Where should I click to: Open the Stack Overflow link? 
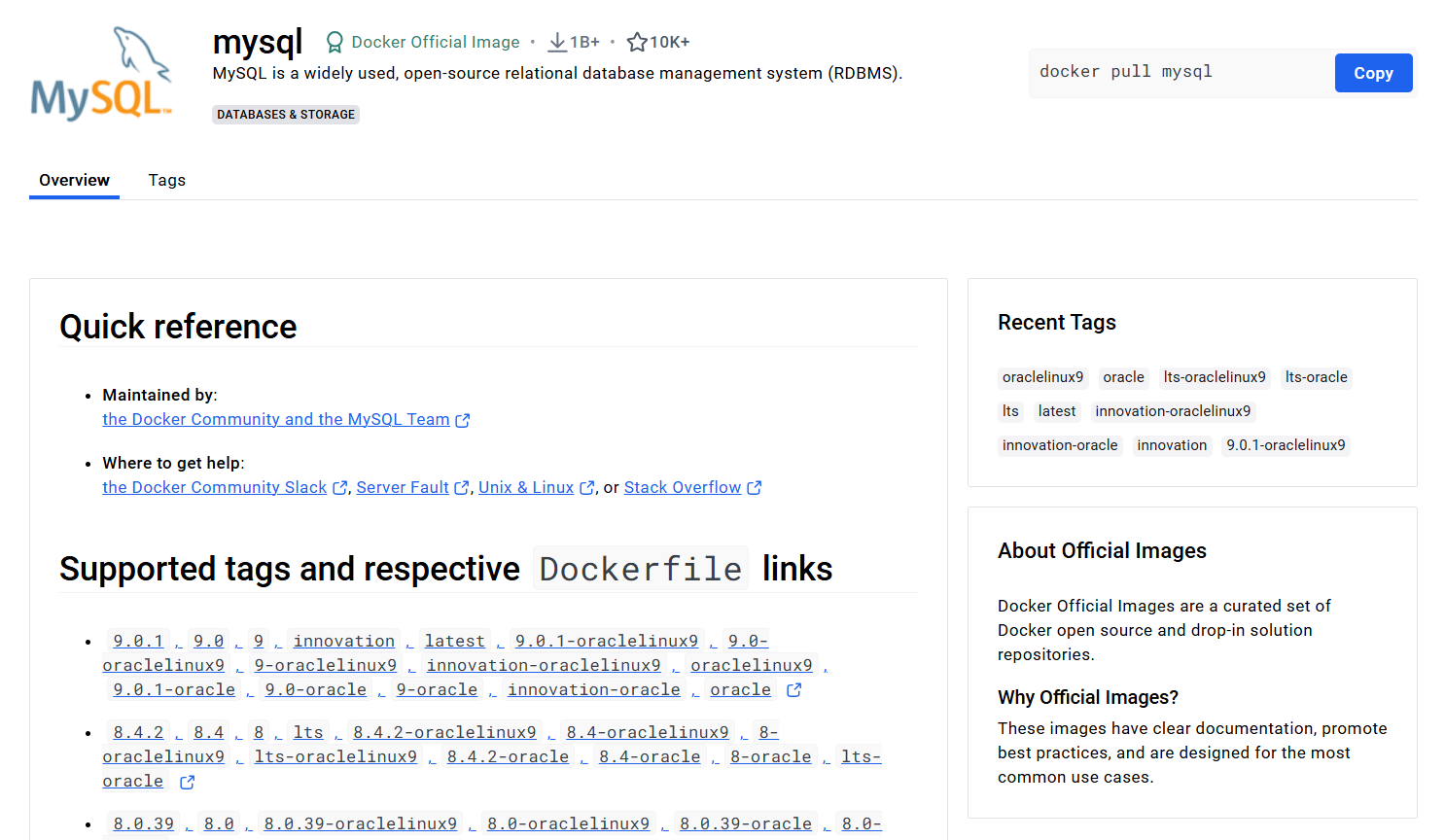tap(683, 487)
